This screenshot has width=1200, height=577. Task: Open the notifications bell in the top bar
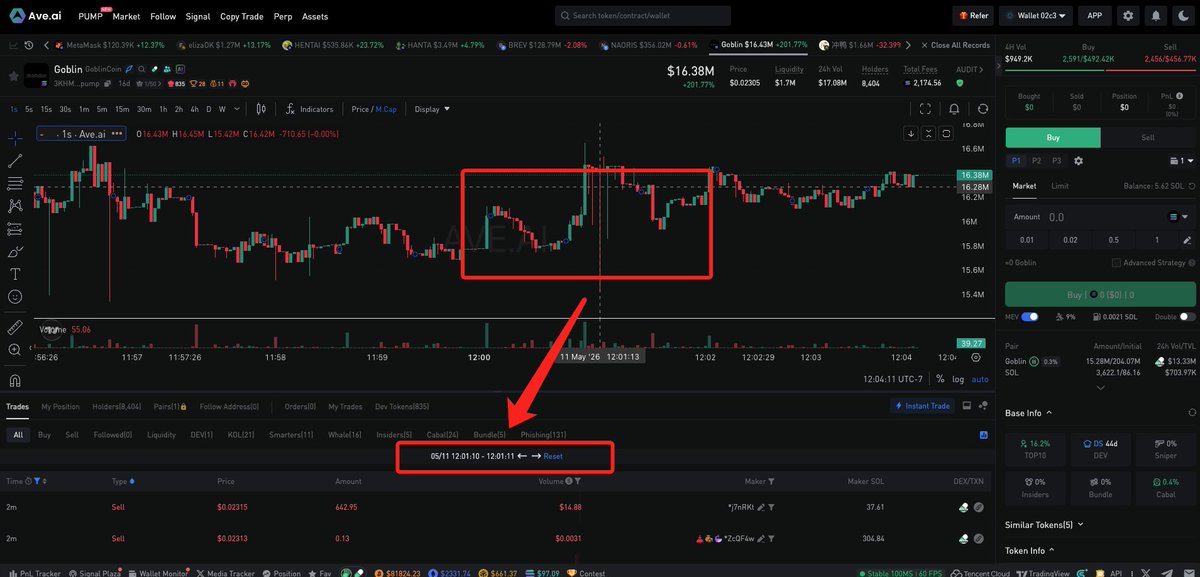coord(1156,16)
